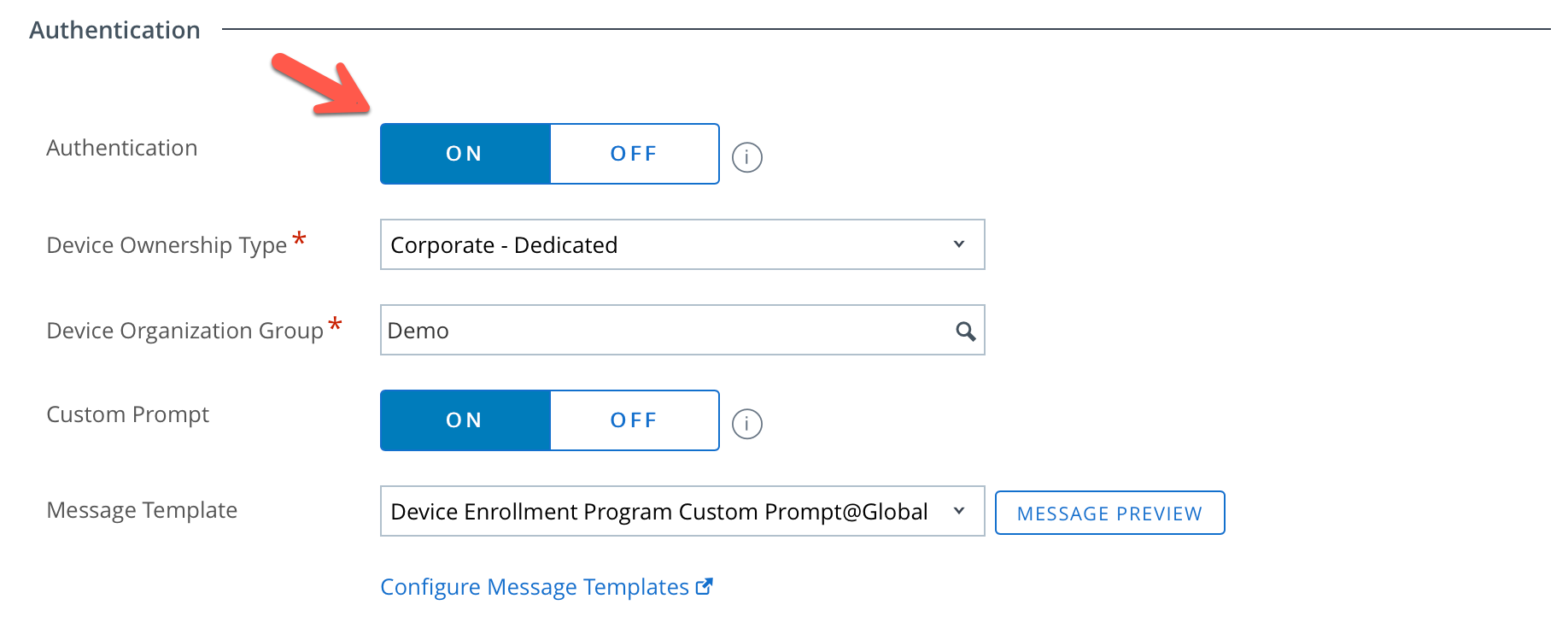This screenshot has width=1568, height=634.
Task: Turn Authentication ON
Action: (465, 154)
